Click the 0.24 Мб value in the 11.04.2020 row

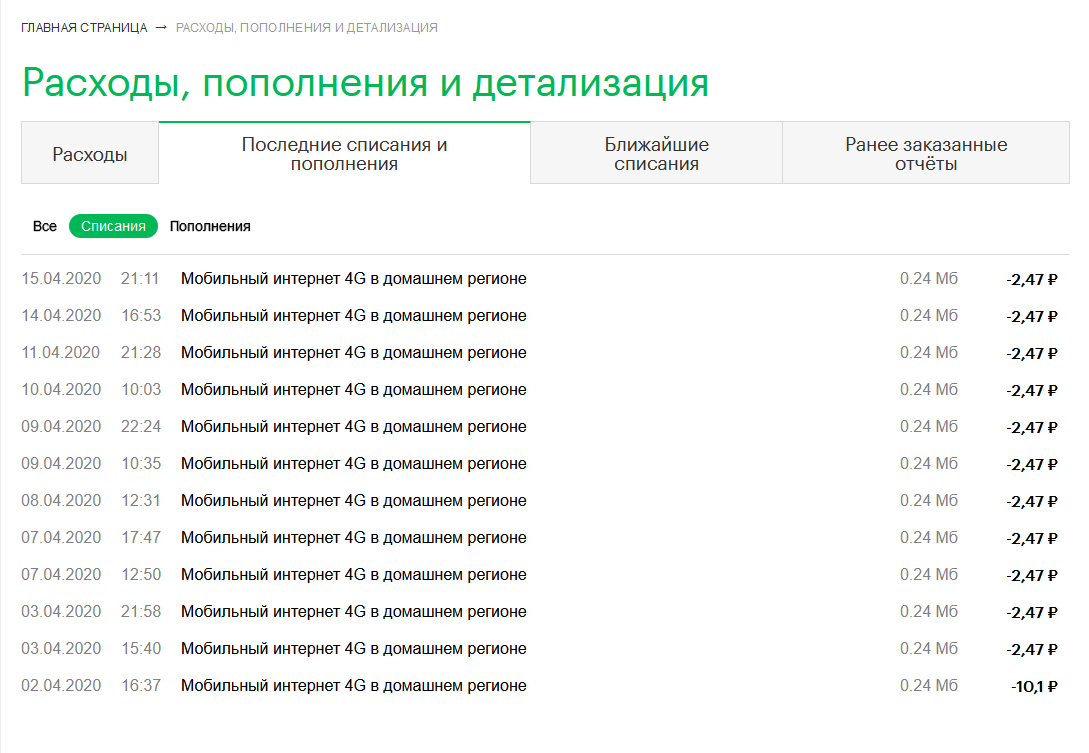coord(929,353)
